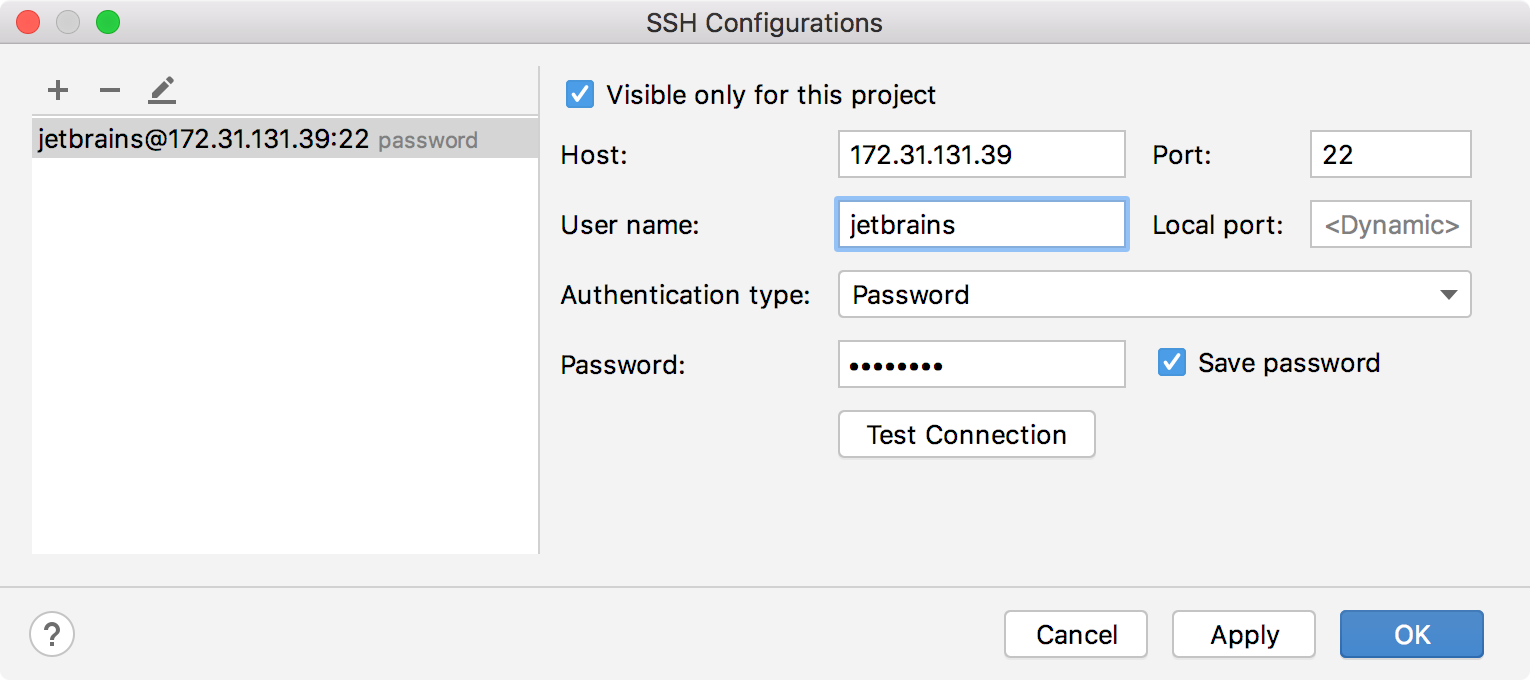The height and width of the screenshot is (680, 1530).
Task: Open the help dialog
Action: coord(51,634)
